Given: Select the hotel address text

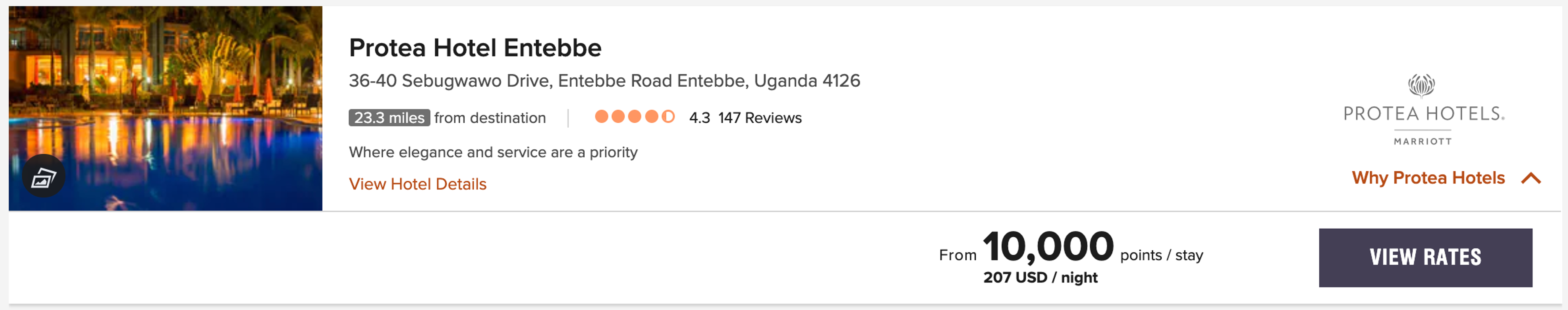Looking at the screenshot, I should (x=604, y=81).
